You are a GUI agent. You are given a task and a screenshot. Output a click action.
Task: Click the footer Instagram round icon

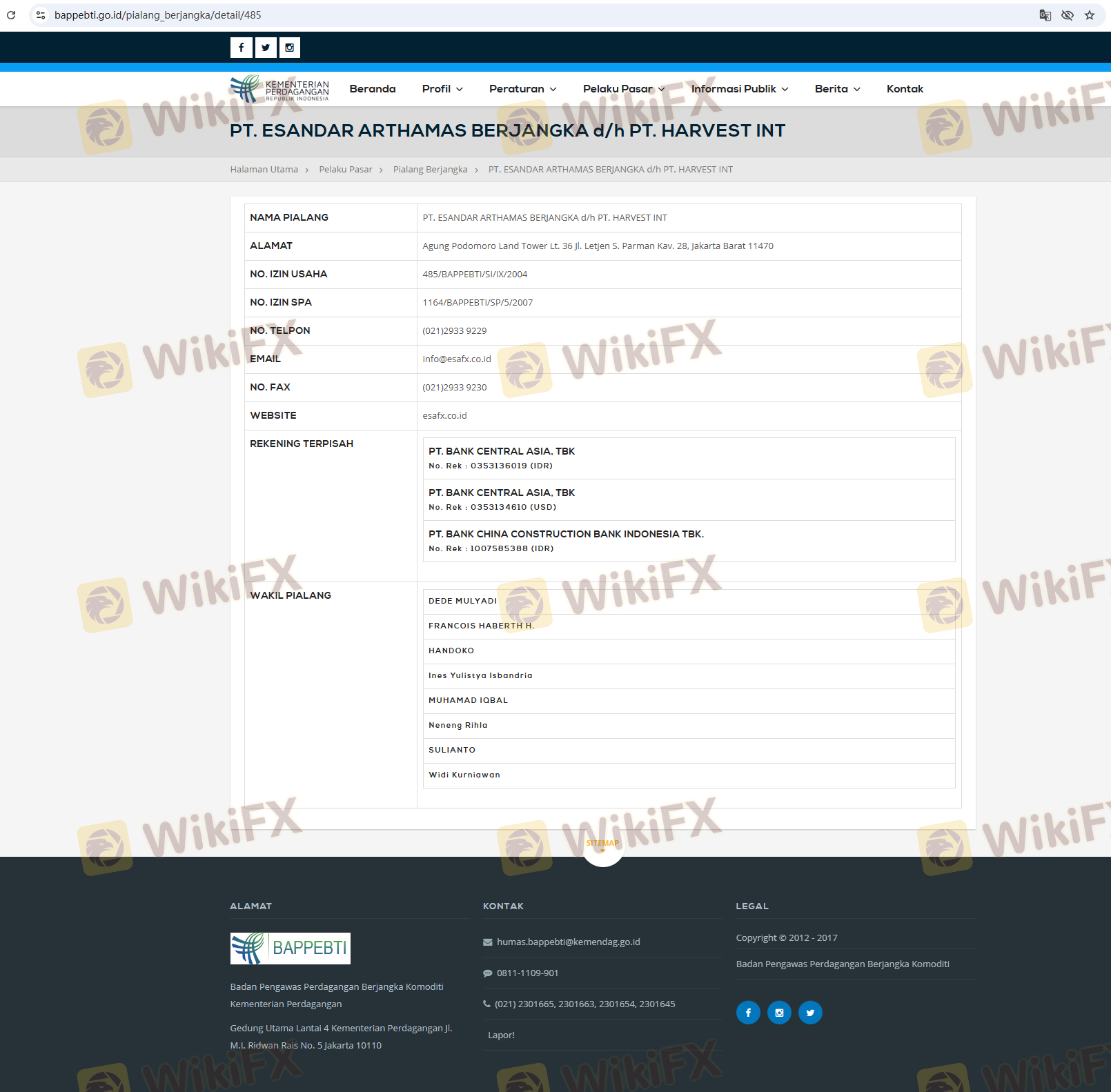click(779, 1013)
